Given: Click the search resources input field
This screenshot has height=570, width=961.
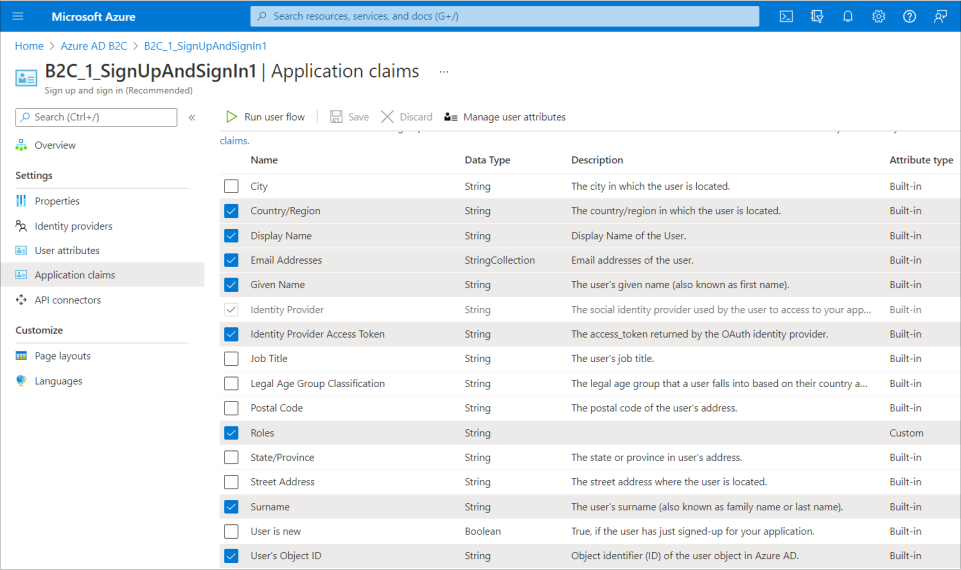Looking at the screenshot, I should 505,16.
